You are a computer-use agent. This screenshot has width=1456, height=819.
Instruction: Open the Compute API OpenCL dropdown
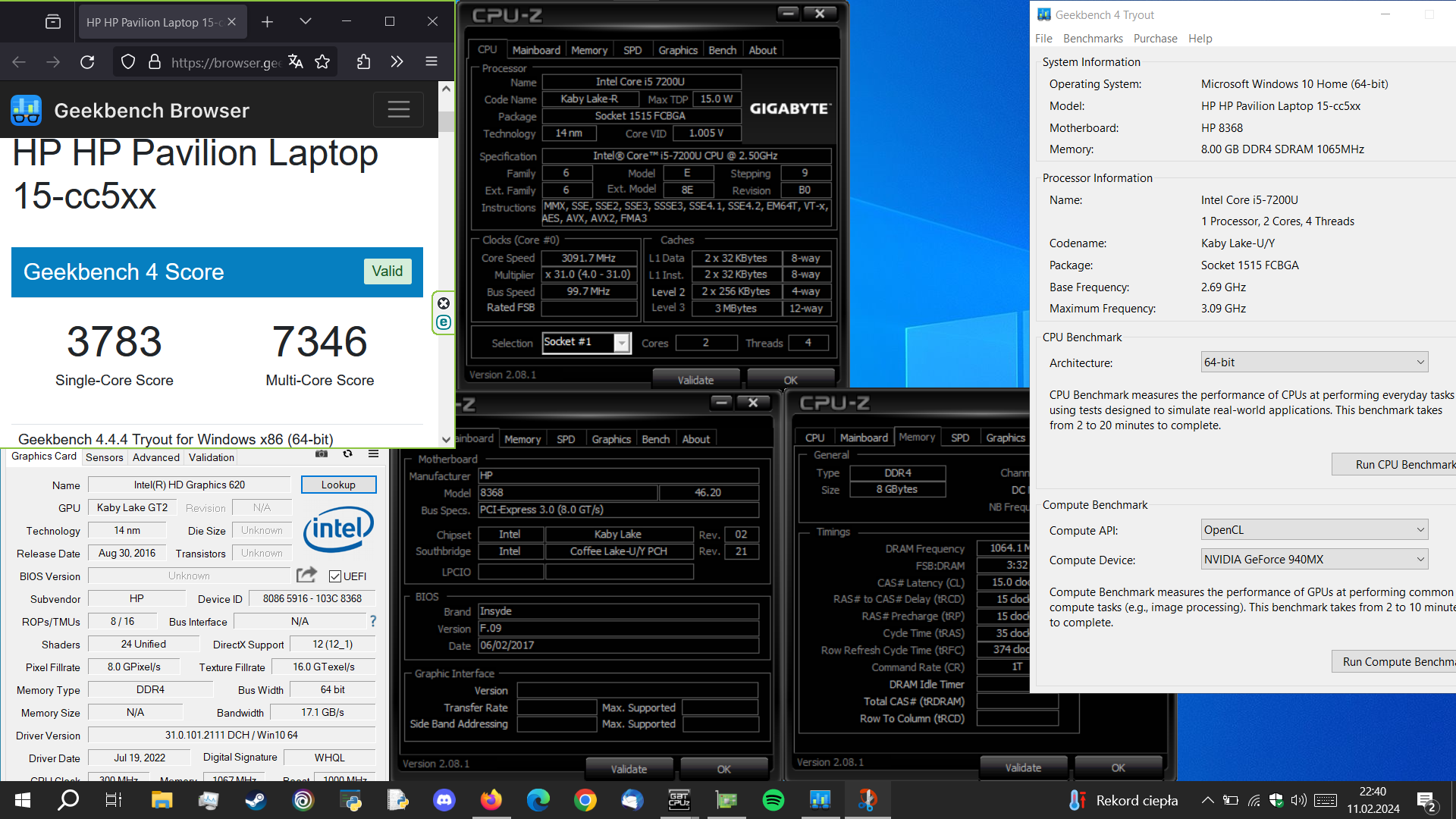tap(1314, 530)
